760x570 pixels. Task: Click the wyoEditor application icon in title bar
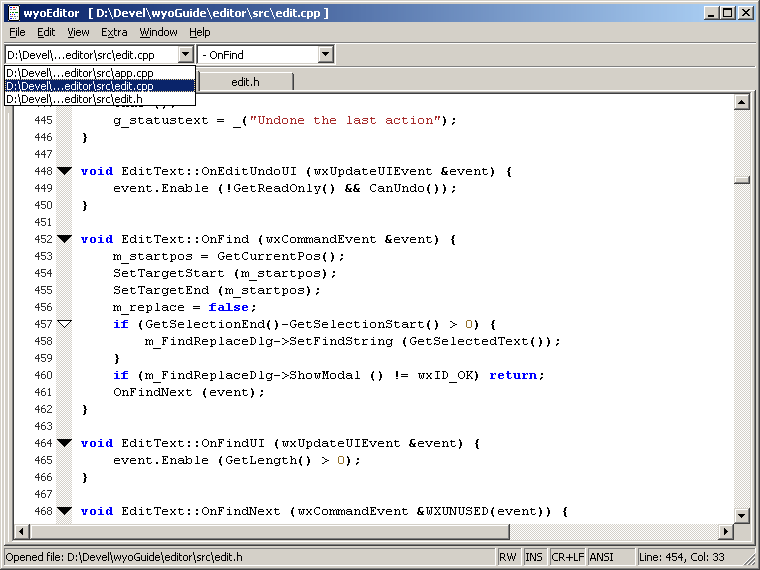13,13
